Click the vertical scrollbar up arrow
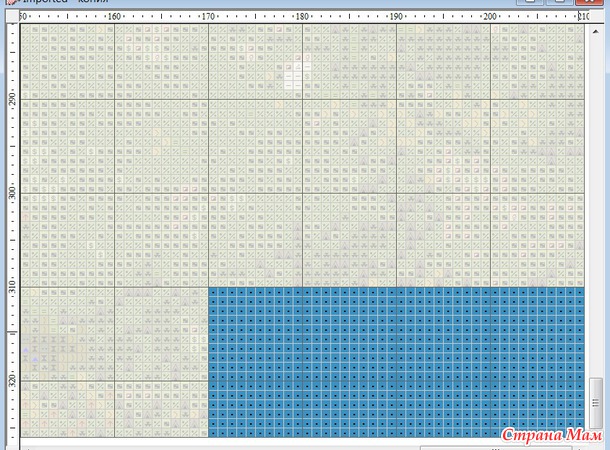The image size is (610, 450). click(x=596, y=32)
